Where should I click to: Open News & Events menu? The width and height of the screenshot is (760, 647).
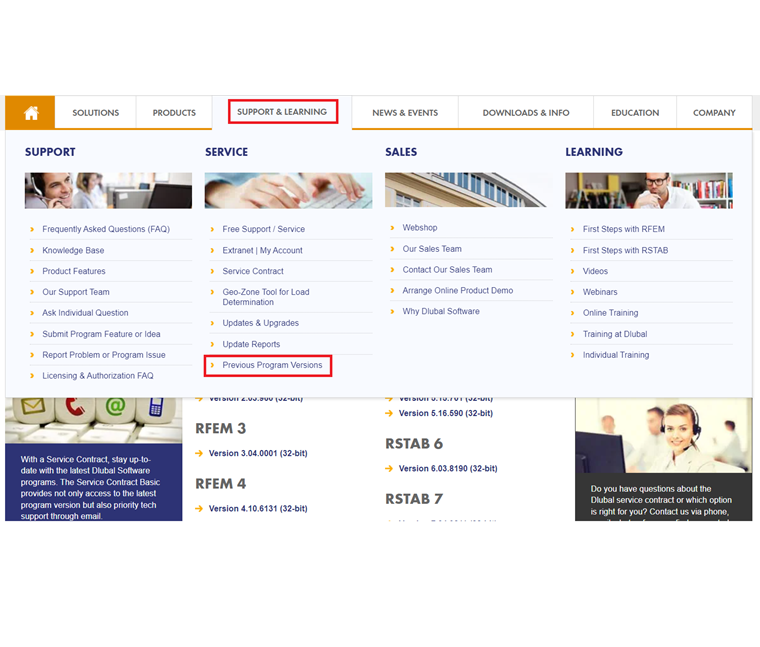(x=405, y=113)
